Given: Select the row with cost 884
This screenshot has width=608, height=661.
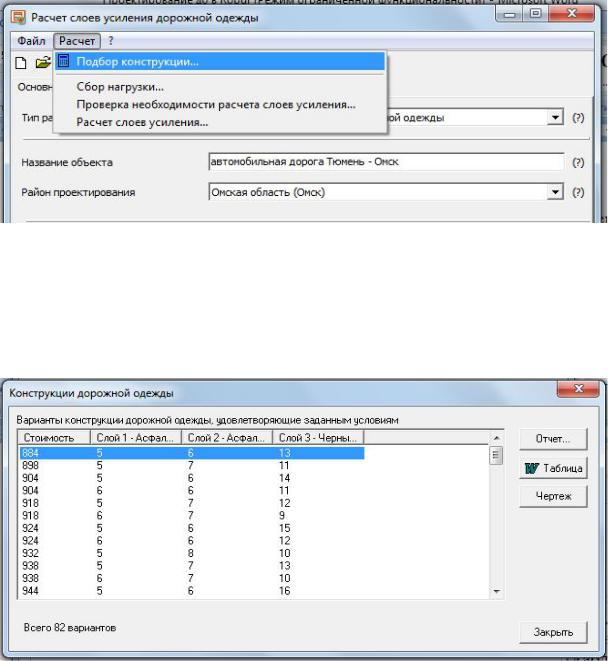Looking at the screenshot, I should pyautogui.click(x=192, y=453).
